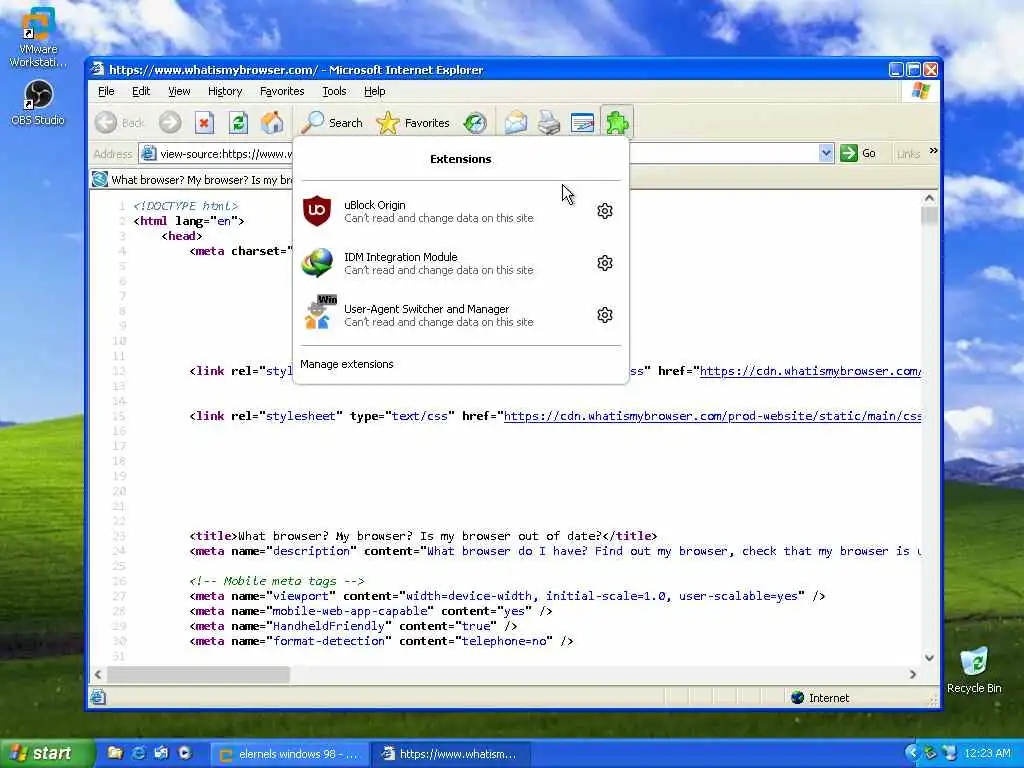Click the horizontal scrollbar thumb
The width and height of the screenshot is (1024, 768).
199,675
